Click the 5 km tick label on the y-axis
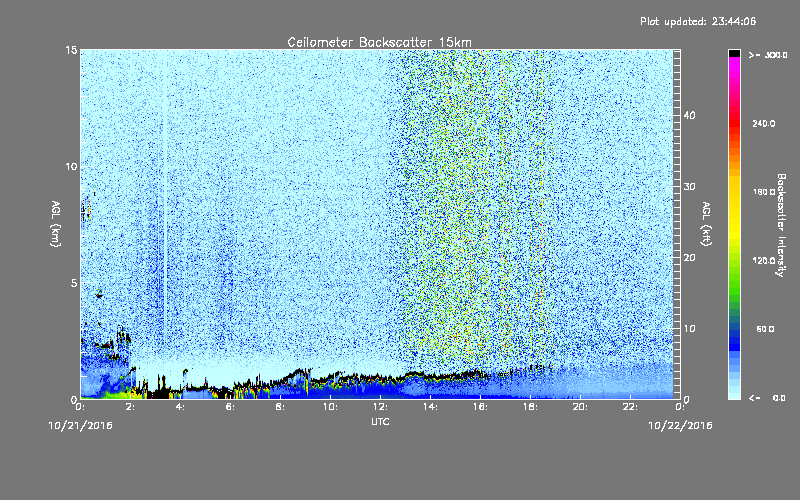800x500 pixels. tap(74, 283)
